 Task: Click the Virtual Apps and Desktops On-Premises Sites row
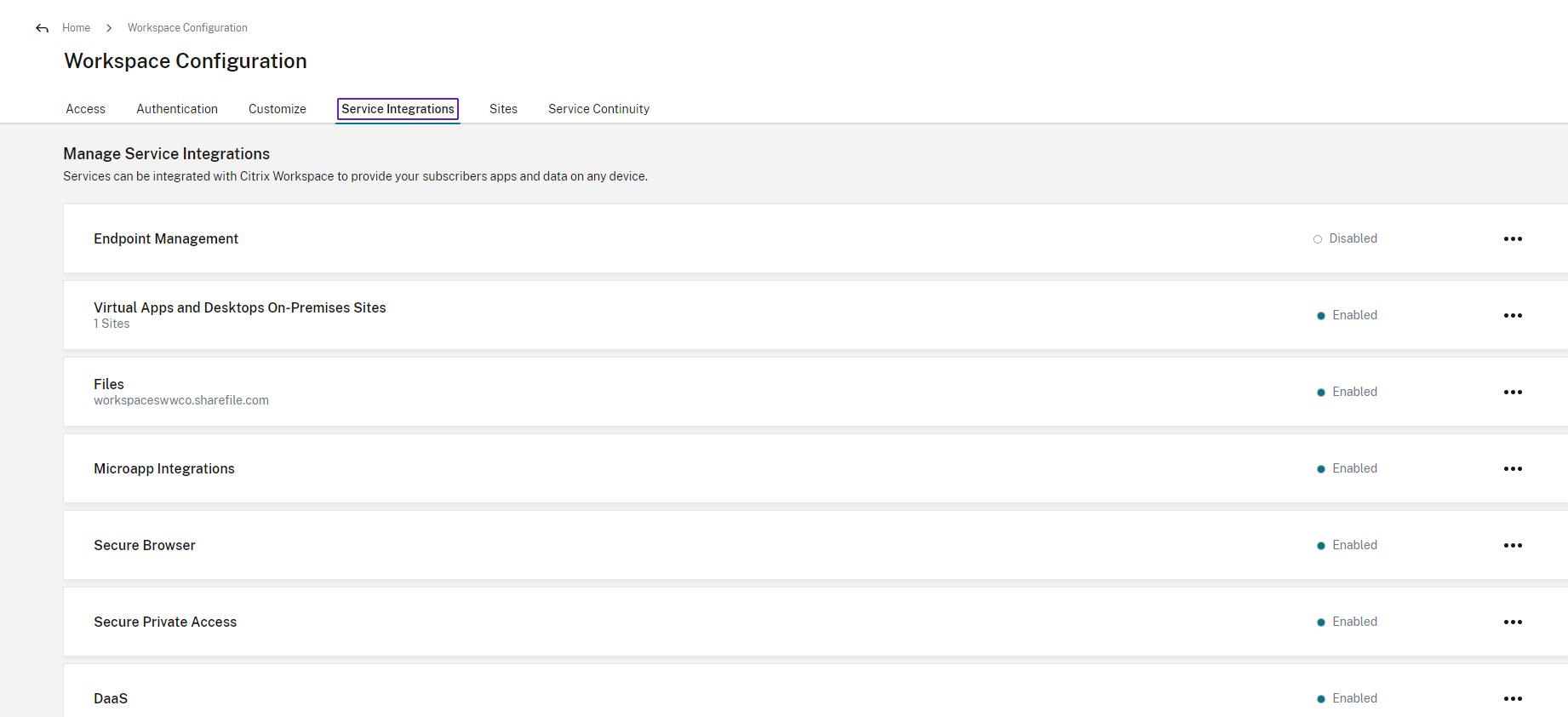tap(240, 308)
